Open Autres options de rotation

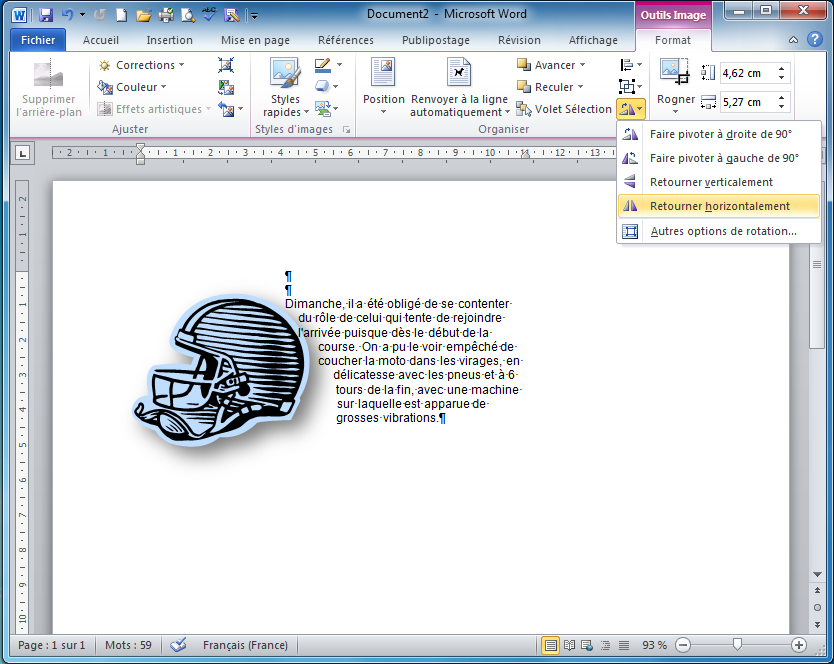pos(719,231)
